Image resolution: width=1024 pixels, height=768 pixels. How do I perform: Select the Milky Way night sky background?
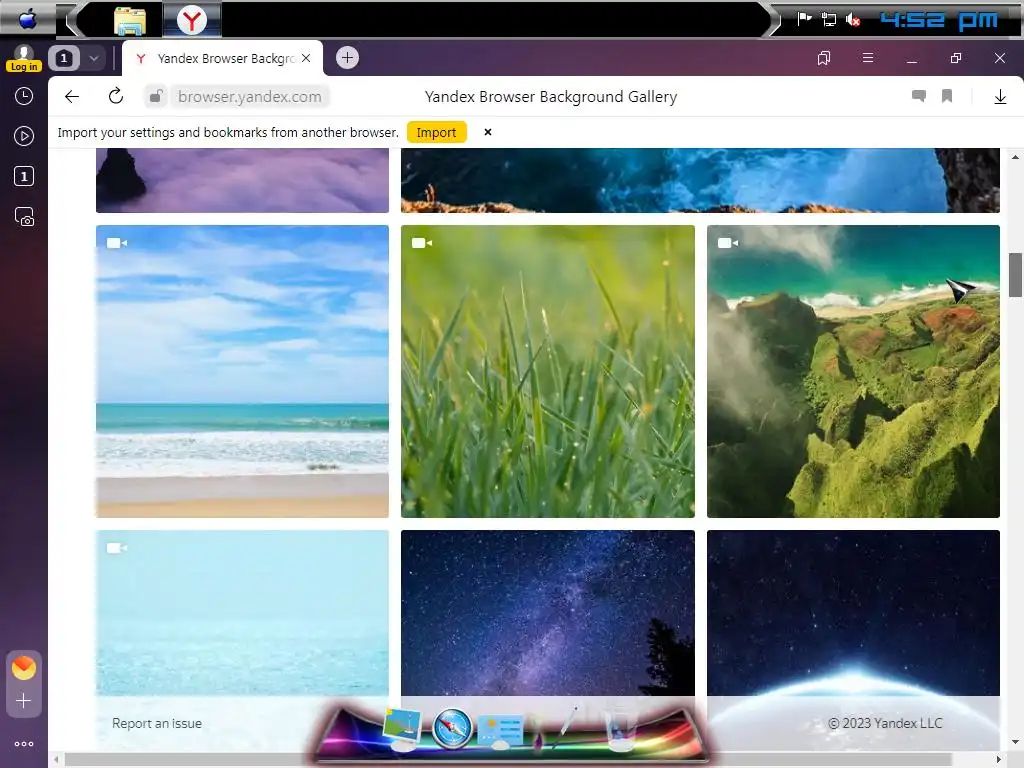pos(548,613)
